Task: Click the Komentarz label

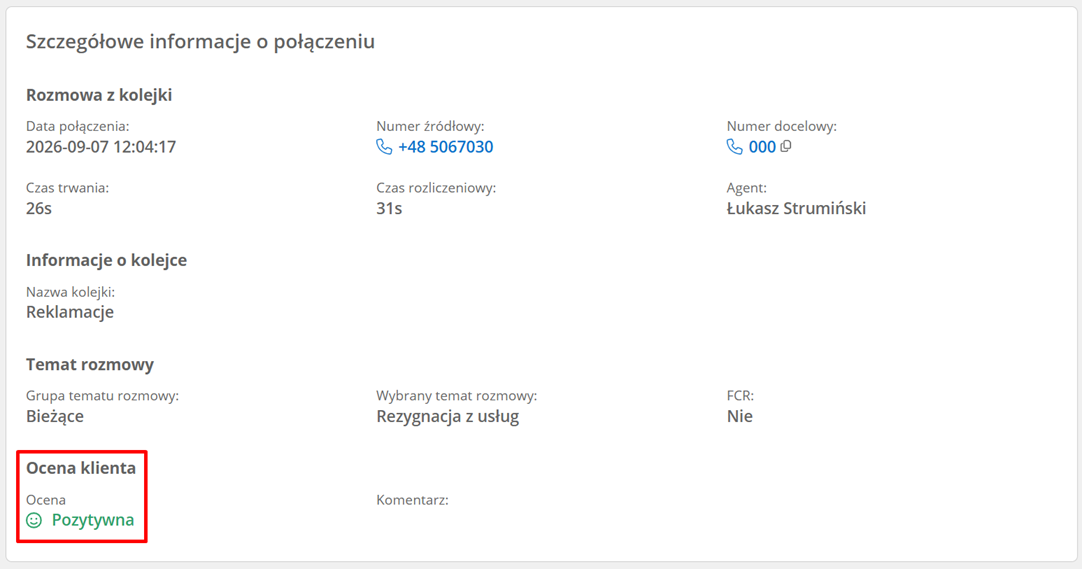Action: [x=412, y=500]
